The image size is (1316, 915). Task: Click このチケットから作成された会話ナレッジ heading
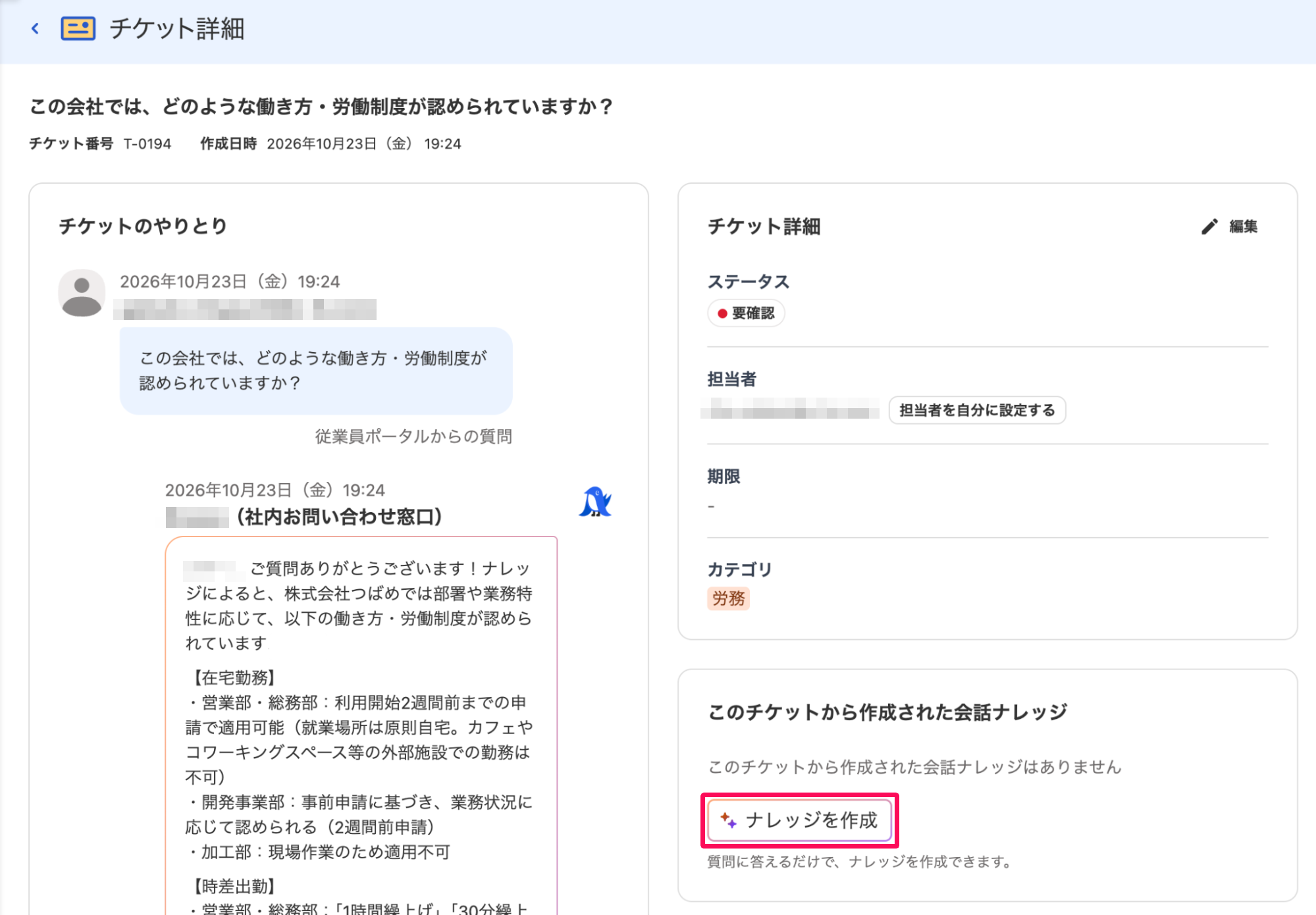coord(887,712)
